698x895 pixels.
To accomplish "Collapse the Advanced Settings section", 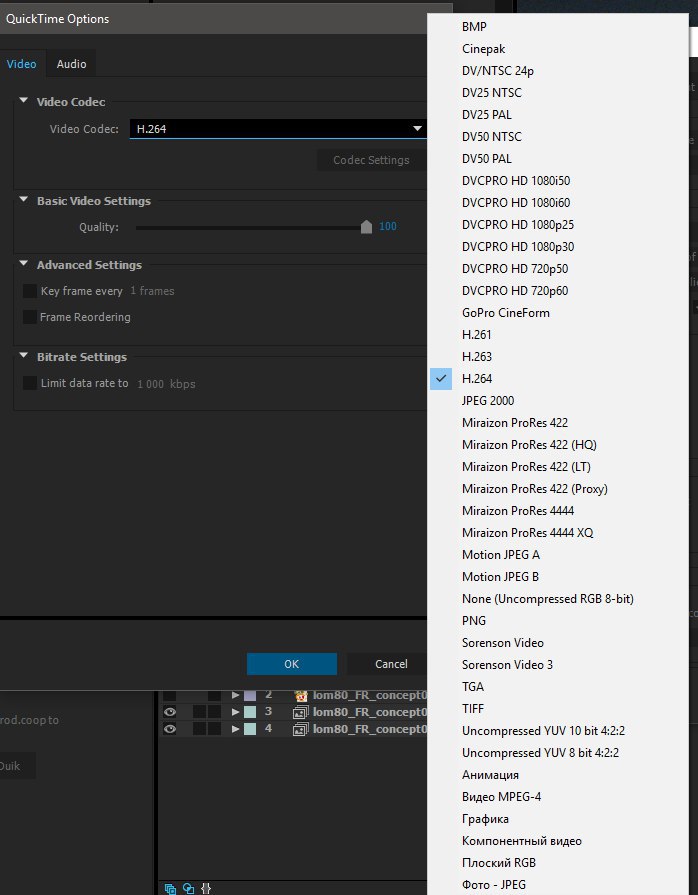I will click(23, 264).
